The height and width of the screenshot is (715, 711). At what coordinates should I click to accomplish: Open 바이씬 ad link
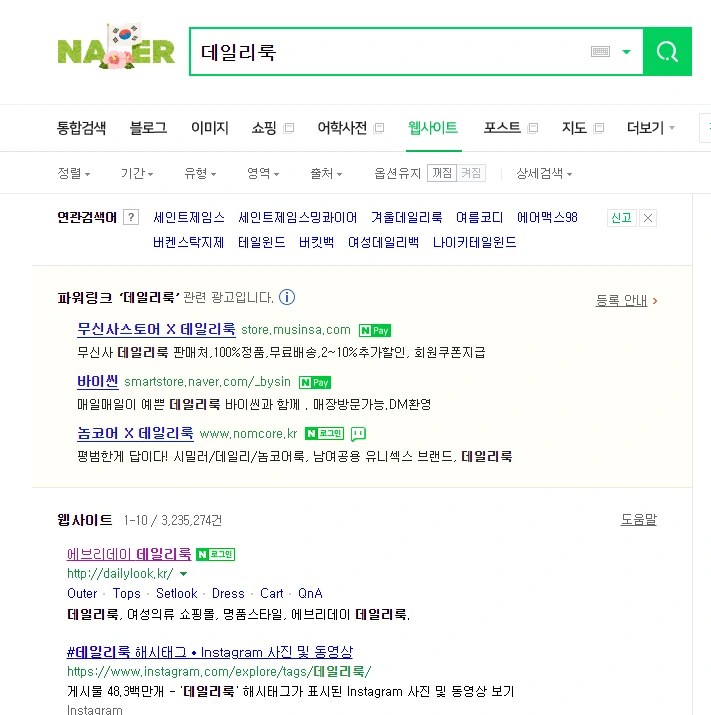point(98,381)
